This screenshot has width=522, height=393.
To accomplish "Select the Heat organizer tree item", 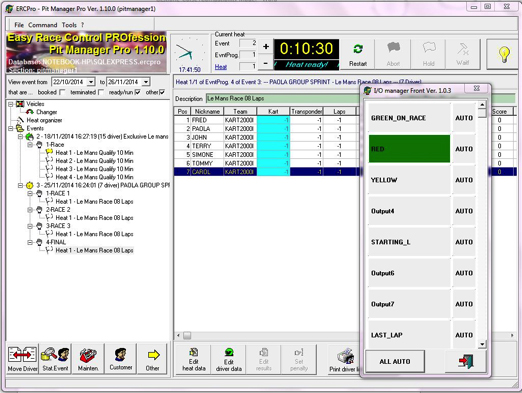I will (44, 120).
